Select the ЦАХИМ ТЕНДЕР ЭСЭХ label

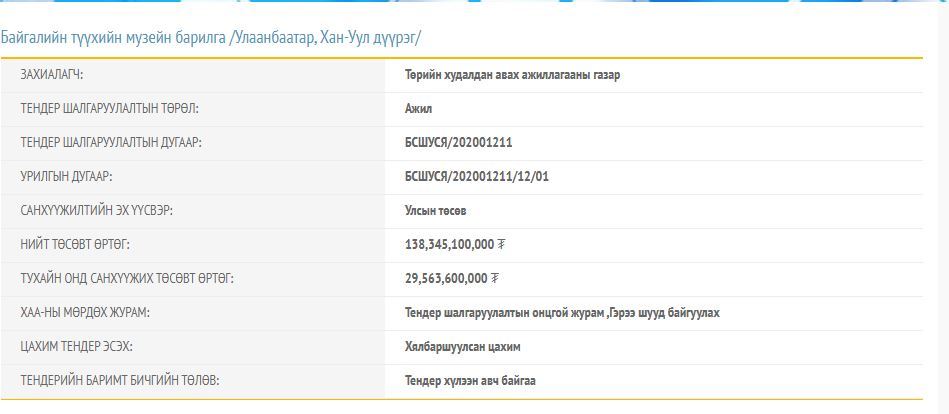point(76,347)
